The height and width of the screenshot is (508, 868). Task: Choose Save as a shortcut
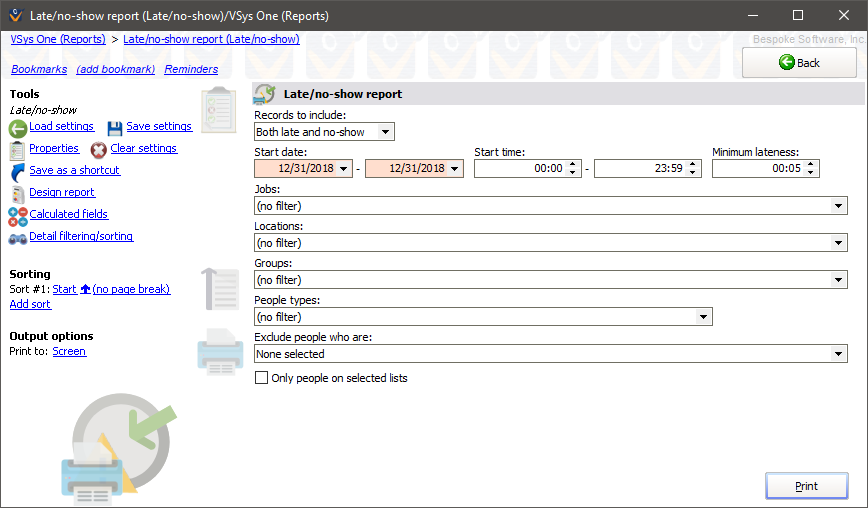[74, 170]
